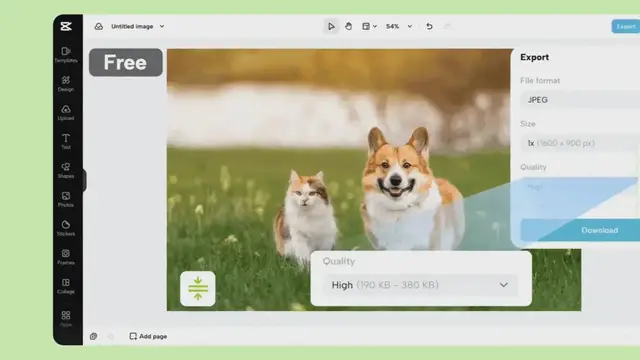Open the 54% zoom dropdown
The image size is (640, 360).
[x=399, y=26]
